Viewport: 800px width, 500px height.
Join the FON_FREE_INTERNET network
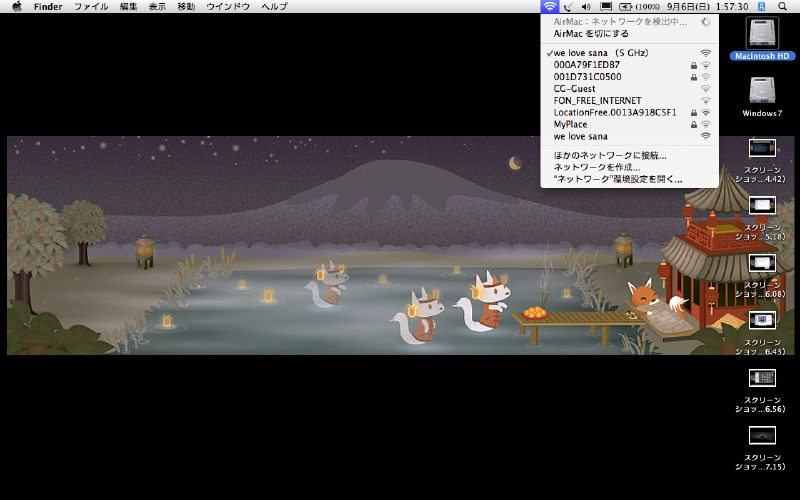pos(630,101)
